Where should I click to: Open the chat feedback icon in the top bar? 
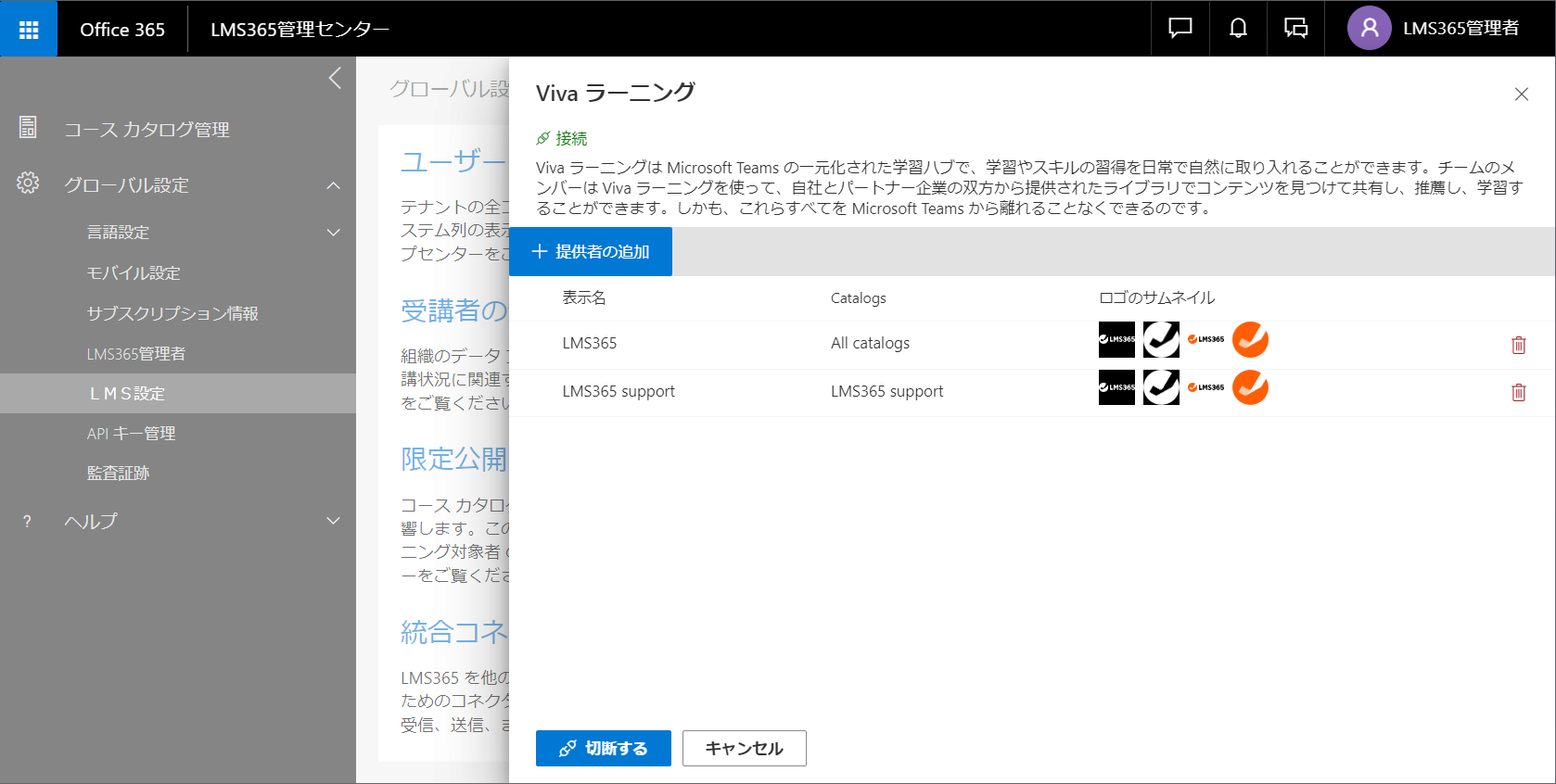tap(1180, 29)
